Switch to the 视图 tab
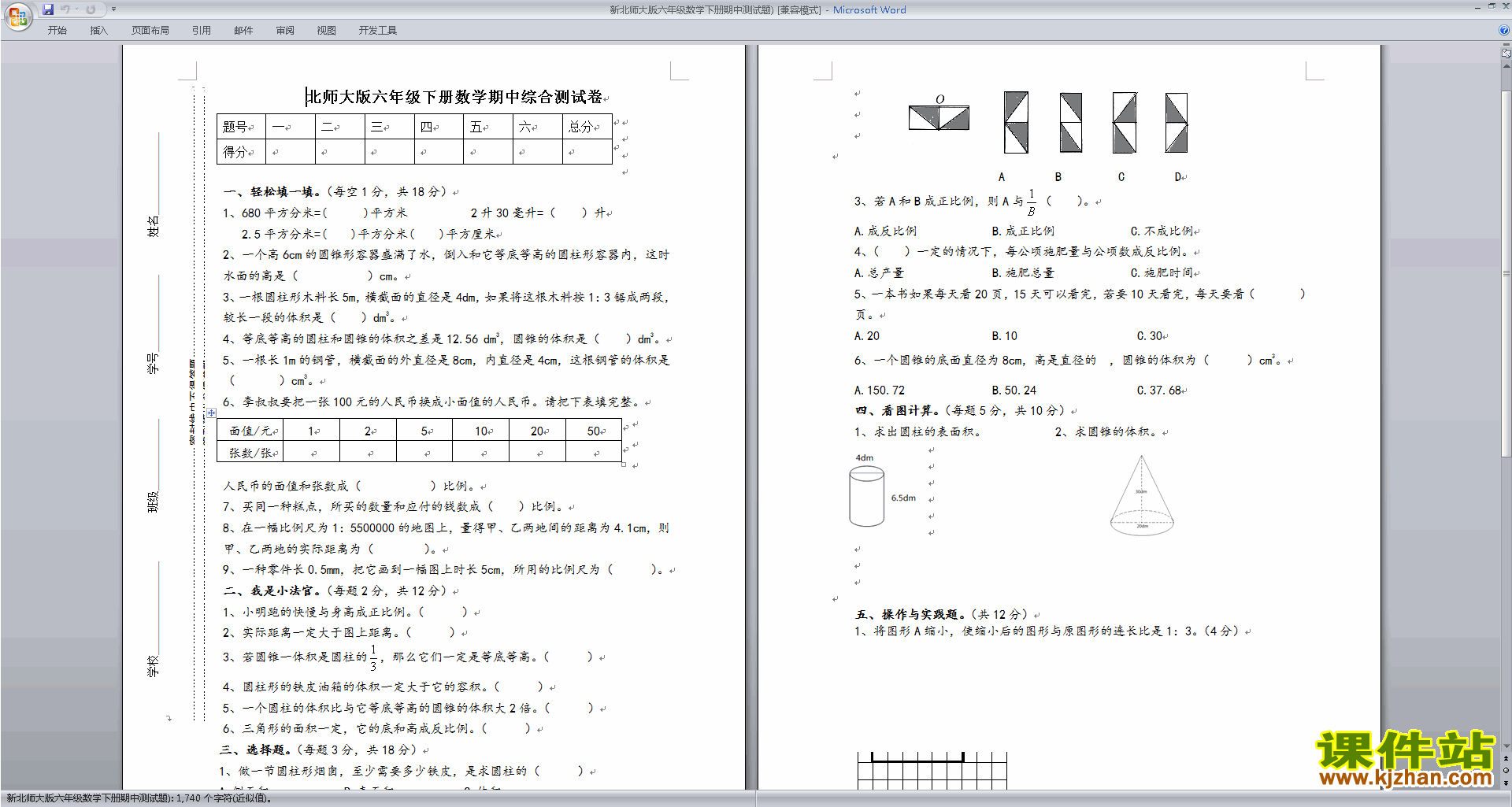This screenshot has width=1512, height=807. 327,31
